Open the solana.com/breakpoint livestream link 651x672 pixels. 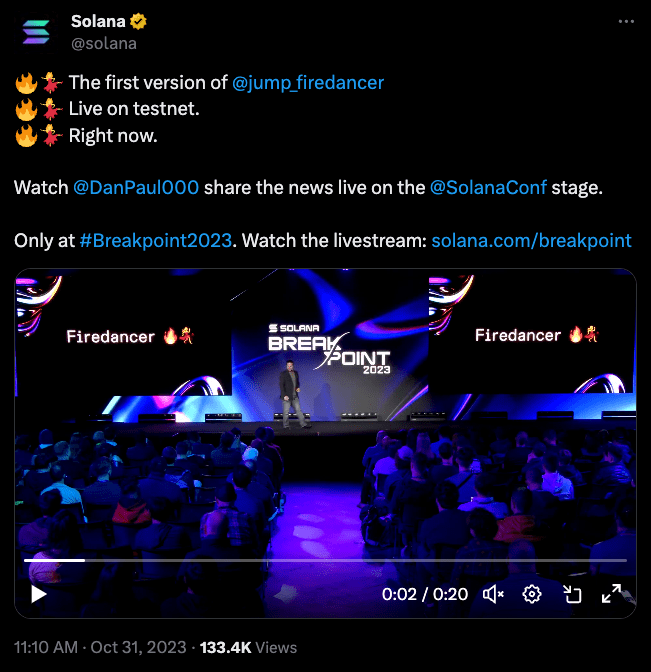531,240
